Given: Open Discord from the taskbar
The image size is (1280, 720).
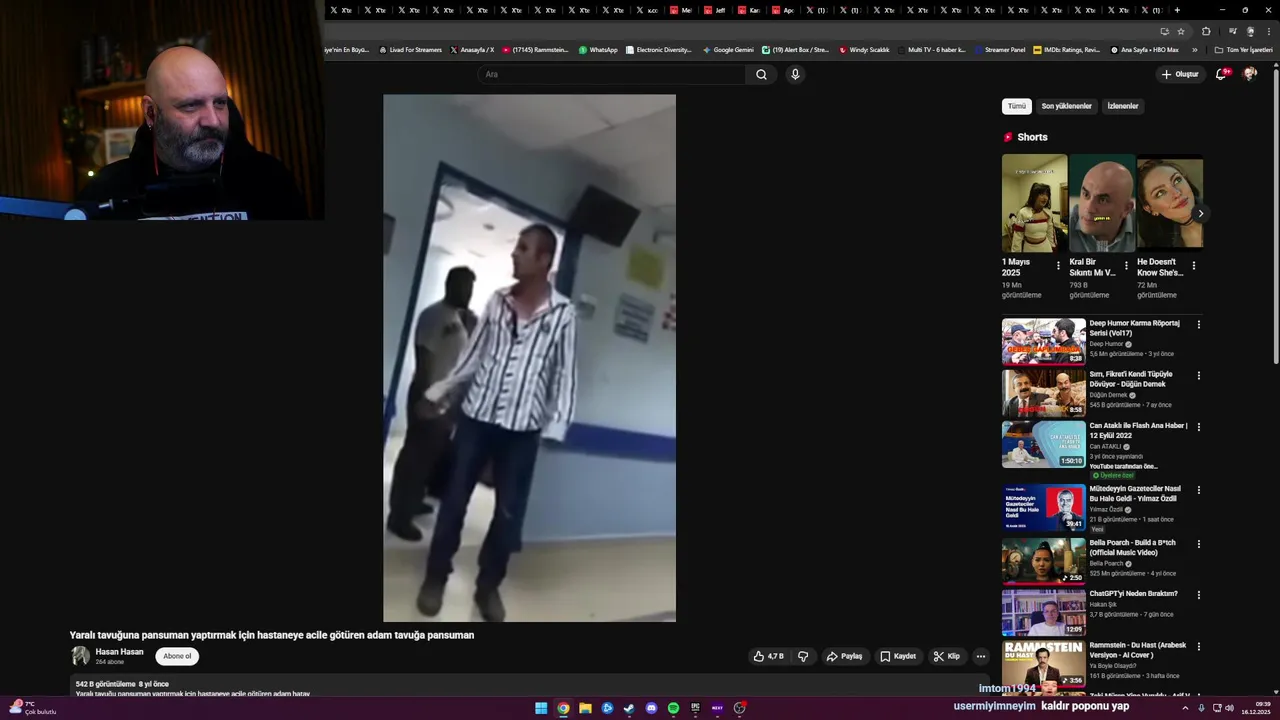Looking at the screenshot, I should point(651,708).
